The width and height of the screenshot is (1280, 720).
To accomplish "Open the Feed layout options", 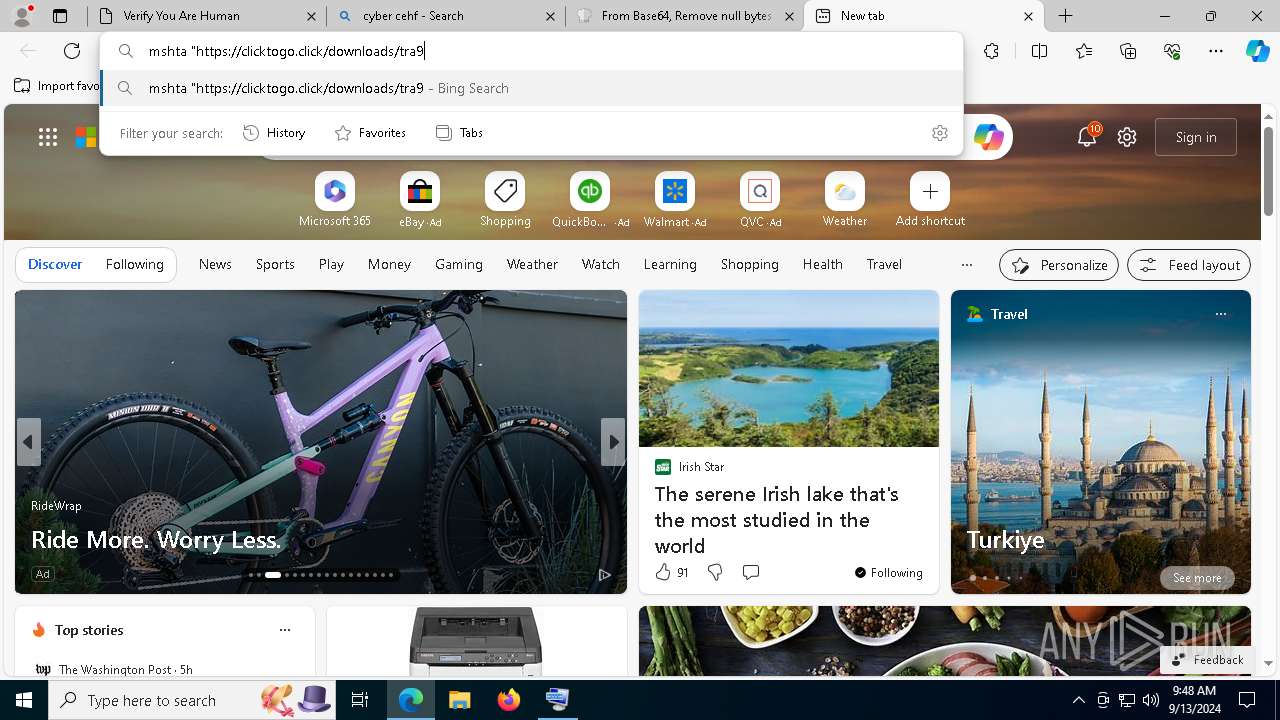I will click(x=1189, y=265).
